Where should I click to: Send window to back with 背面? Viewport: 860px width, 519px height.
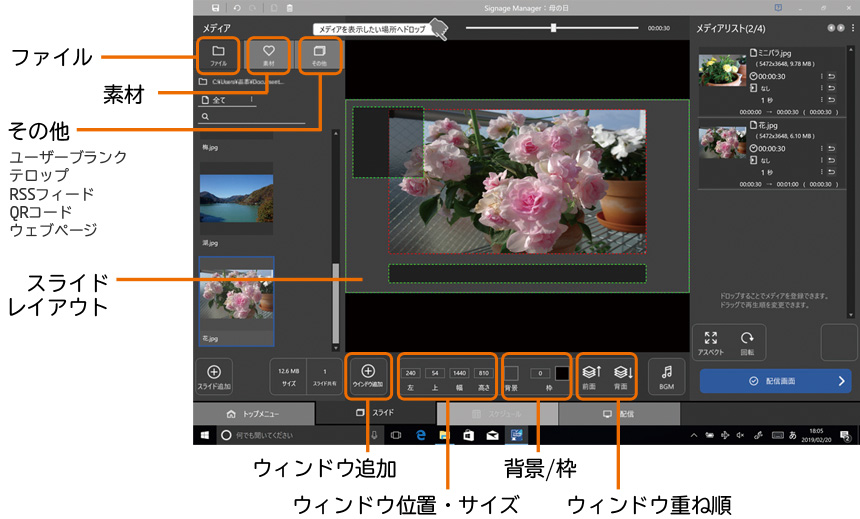(x=620, y=375)
